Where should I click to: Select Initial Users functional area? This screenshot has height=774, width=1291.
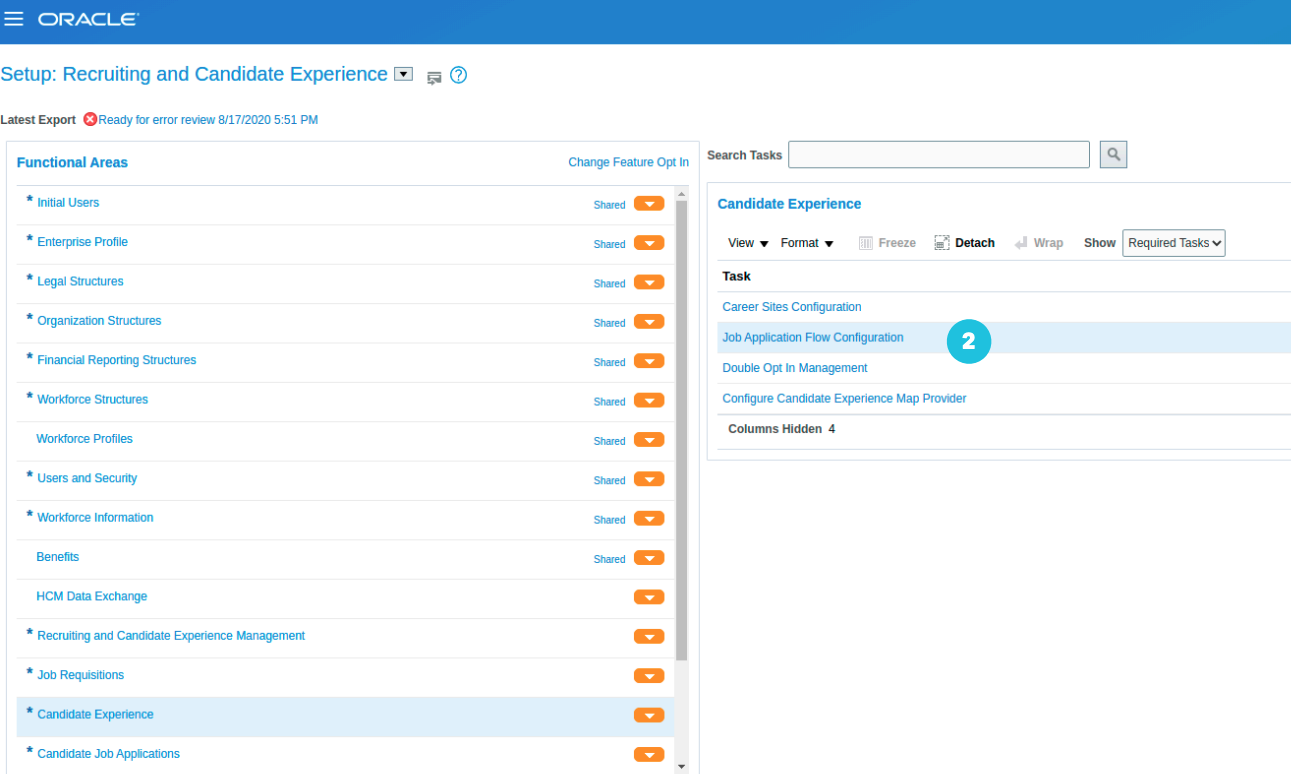click(x=68, y=203)
